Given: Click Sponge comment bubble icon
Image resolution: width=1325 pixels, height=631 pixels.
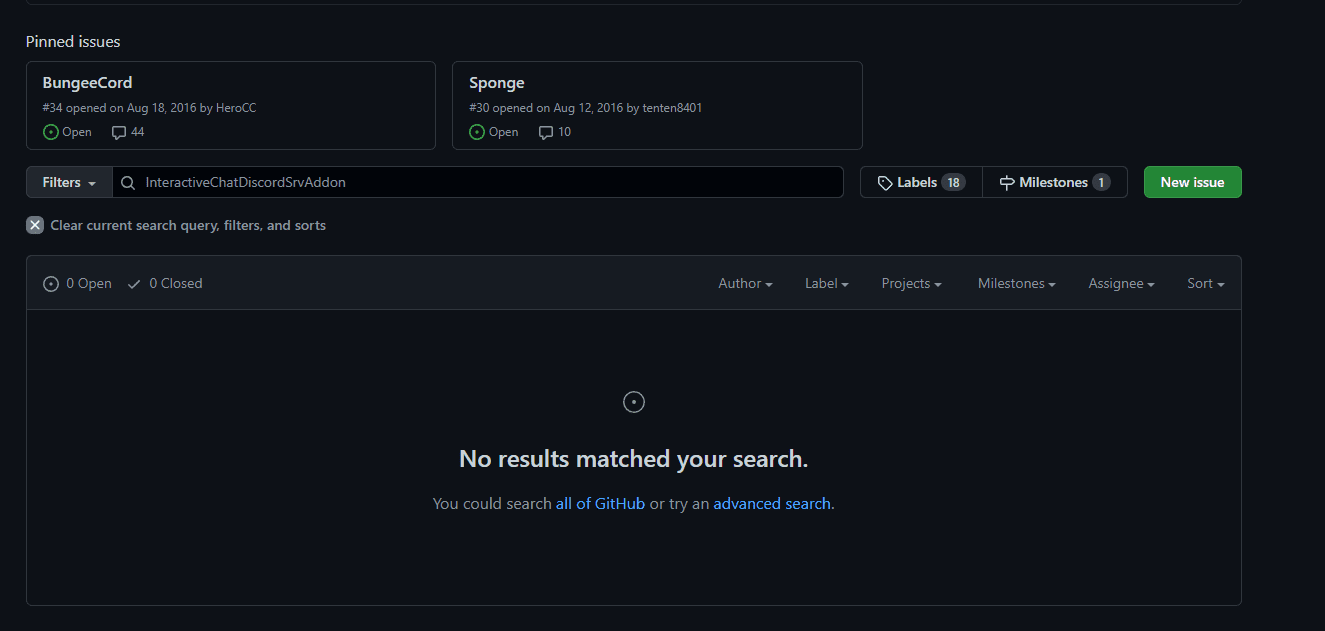Looking at the screenshot, I should 546,132.
